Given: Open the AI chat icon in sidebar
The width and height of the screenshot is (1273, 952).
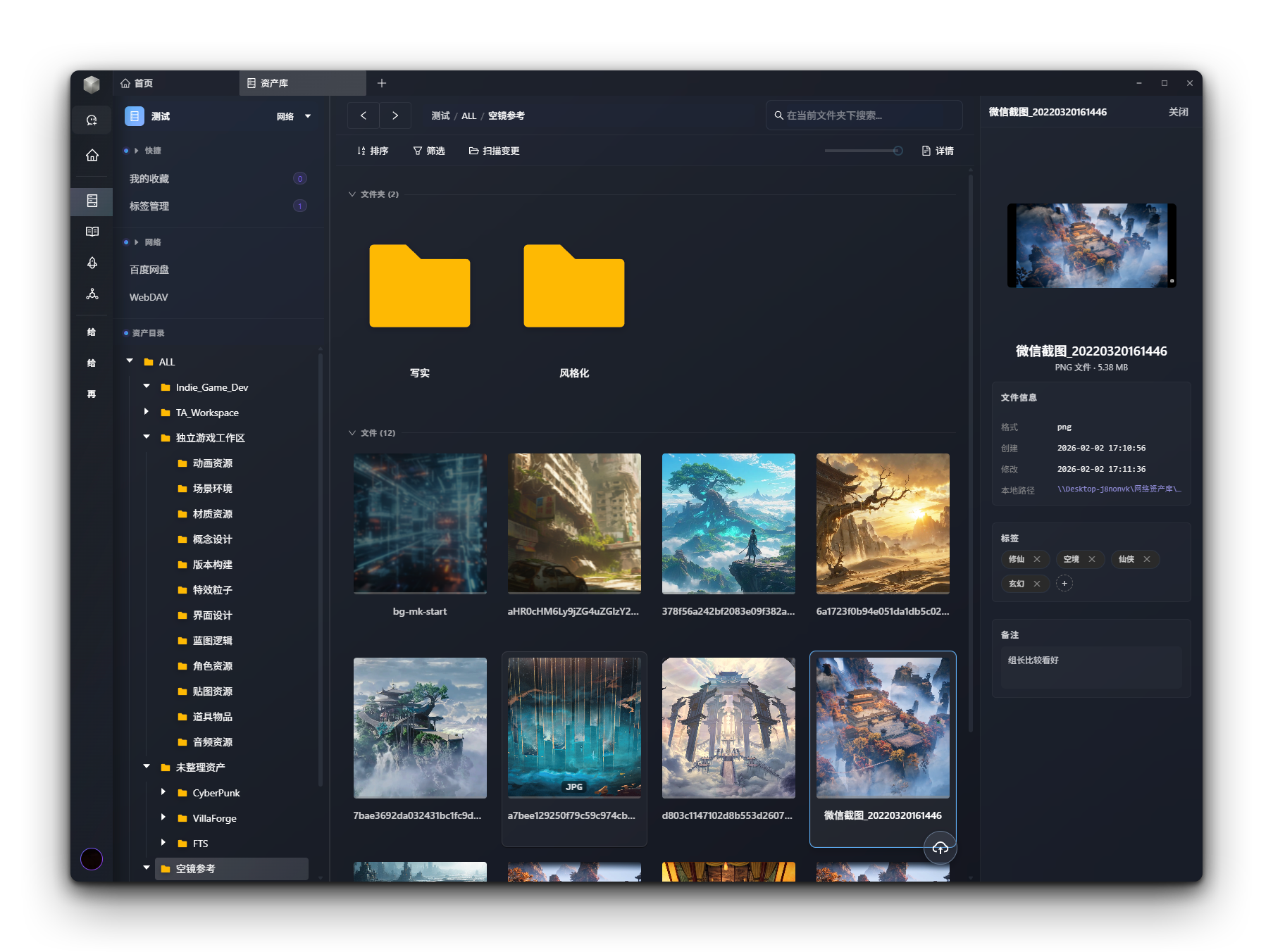Looking at the screenshot, I should point(92,120).
